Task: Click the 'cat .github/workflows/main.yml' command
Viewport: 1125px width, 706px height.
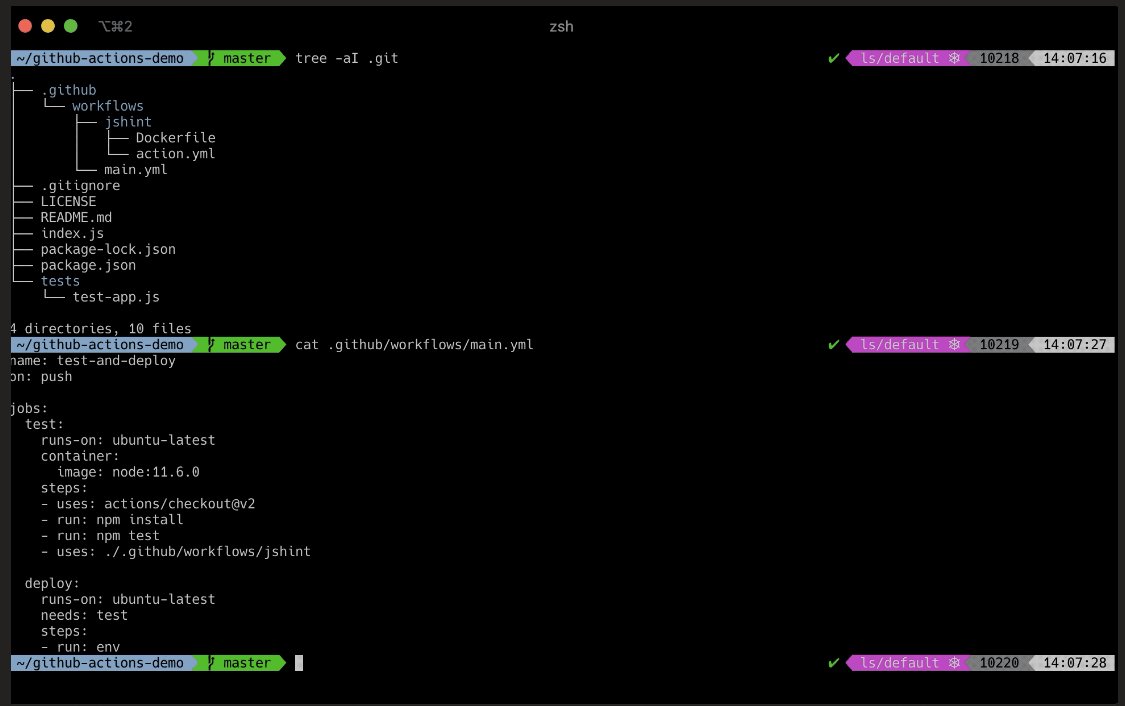Action: 414,344
